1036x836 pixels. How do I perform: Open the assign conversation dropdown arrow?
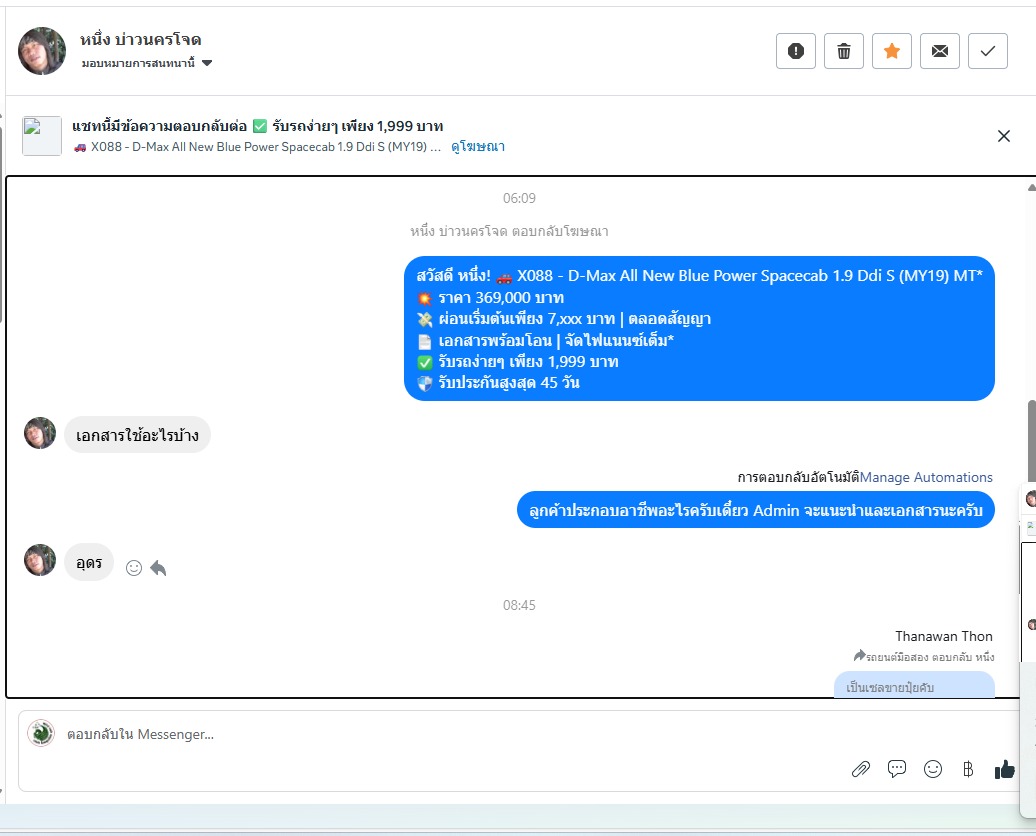(207, 63)
